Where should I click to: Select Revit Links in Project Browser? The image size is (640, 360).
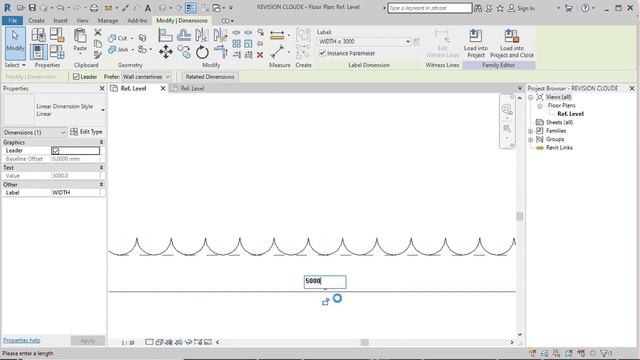(x=559, y=148)
